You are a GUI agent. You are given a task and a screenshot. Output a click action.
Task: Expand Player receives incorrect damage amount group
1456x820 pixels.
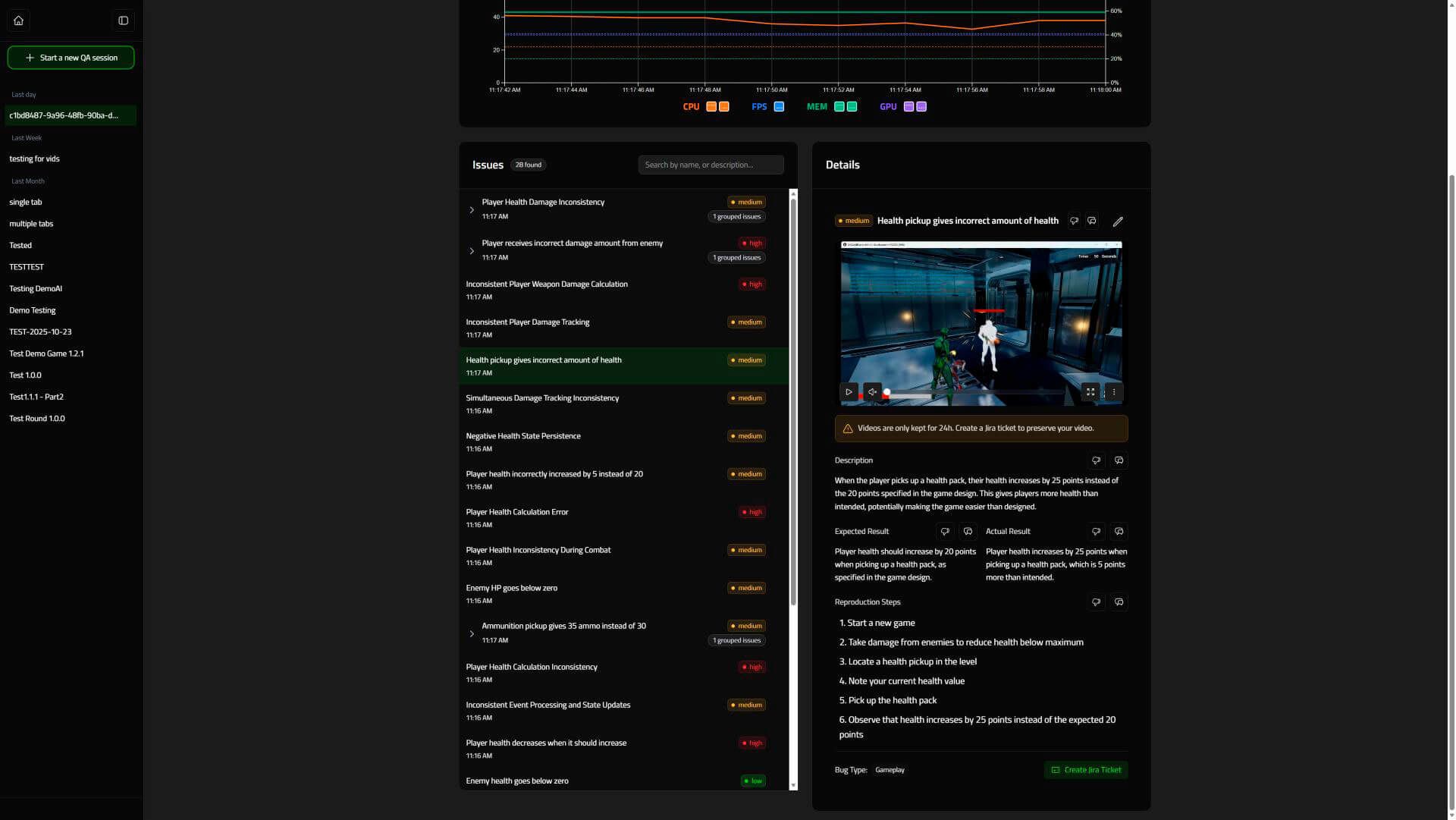coord(472,250)
